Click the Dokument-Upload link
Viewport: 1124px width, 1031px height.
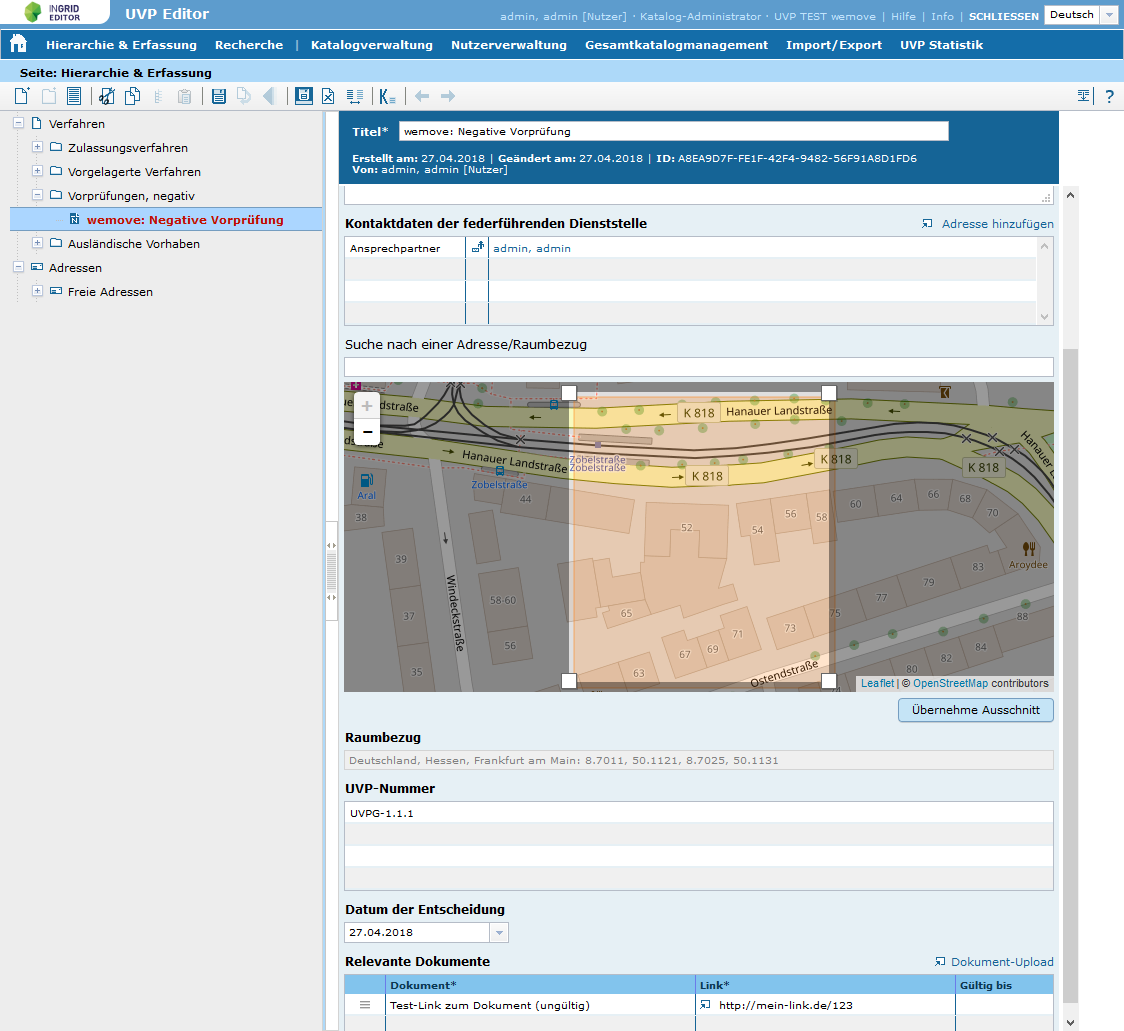[x=1001, y=962]
